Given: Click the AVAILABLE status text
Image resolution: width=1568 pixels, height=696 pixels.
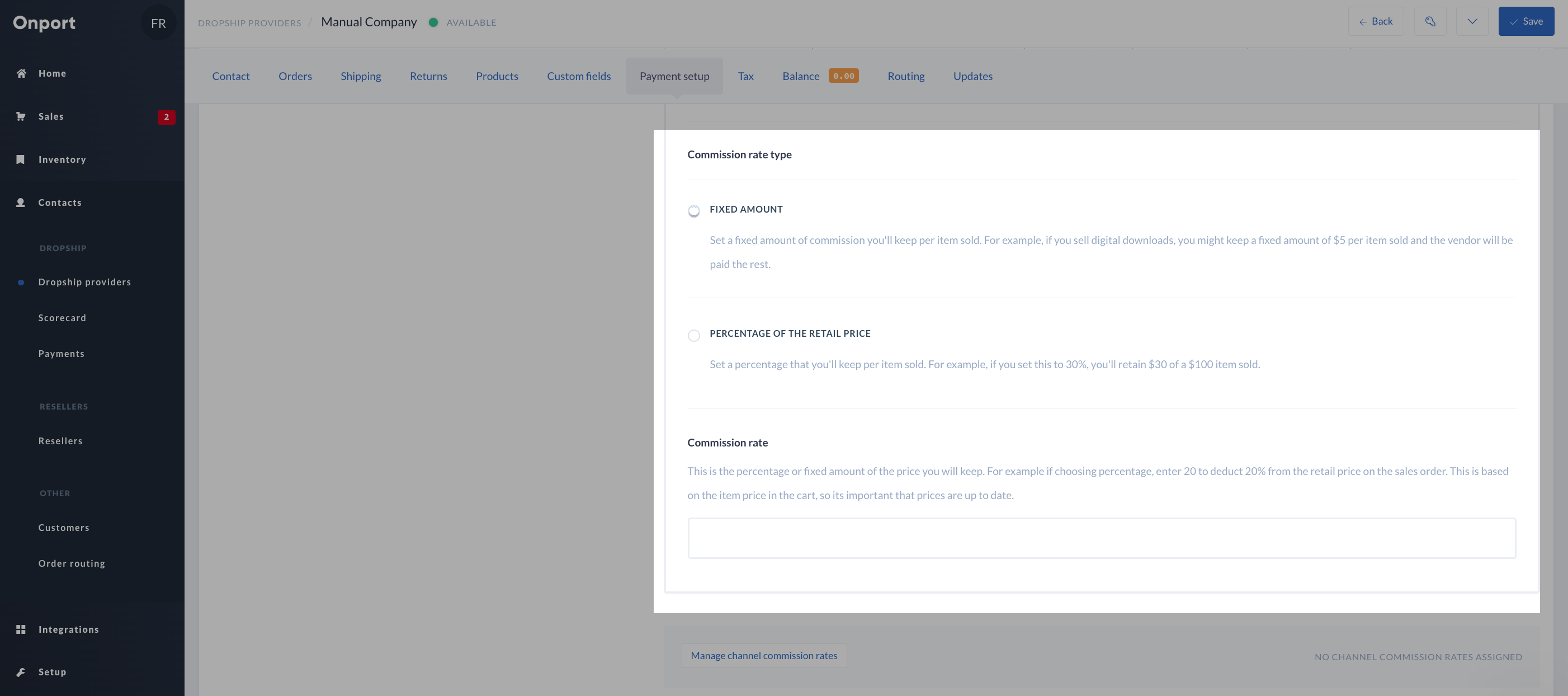Looking at the screenshot, I should click(x=471, y=22).
